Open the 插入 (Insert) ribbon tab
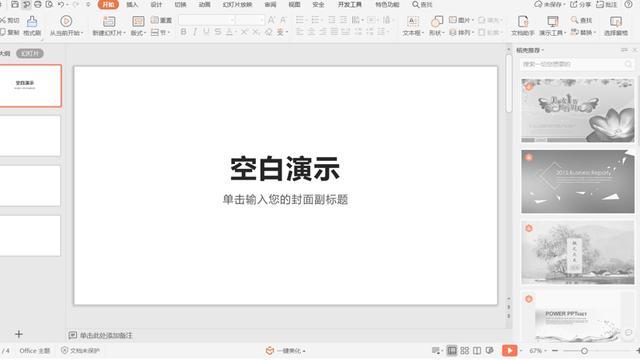The height and width of the screenshot is (360, 640). (x=132, y=4)
